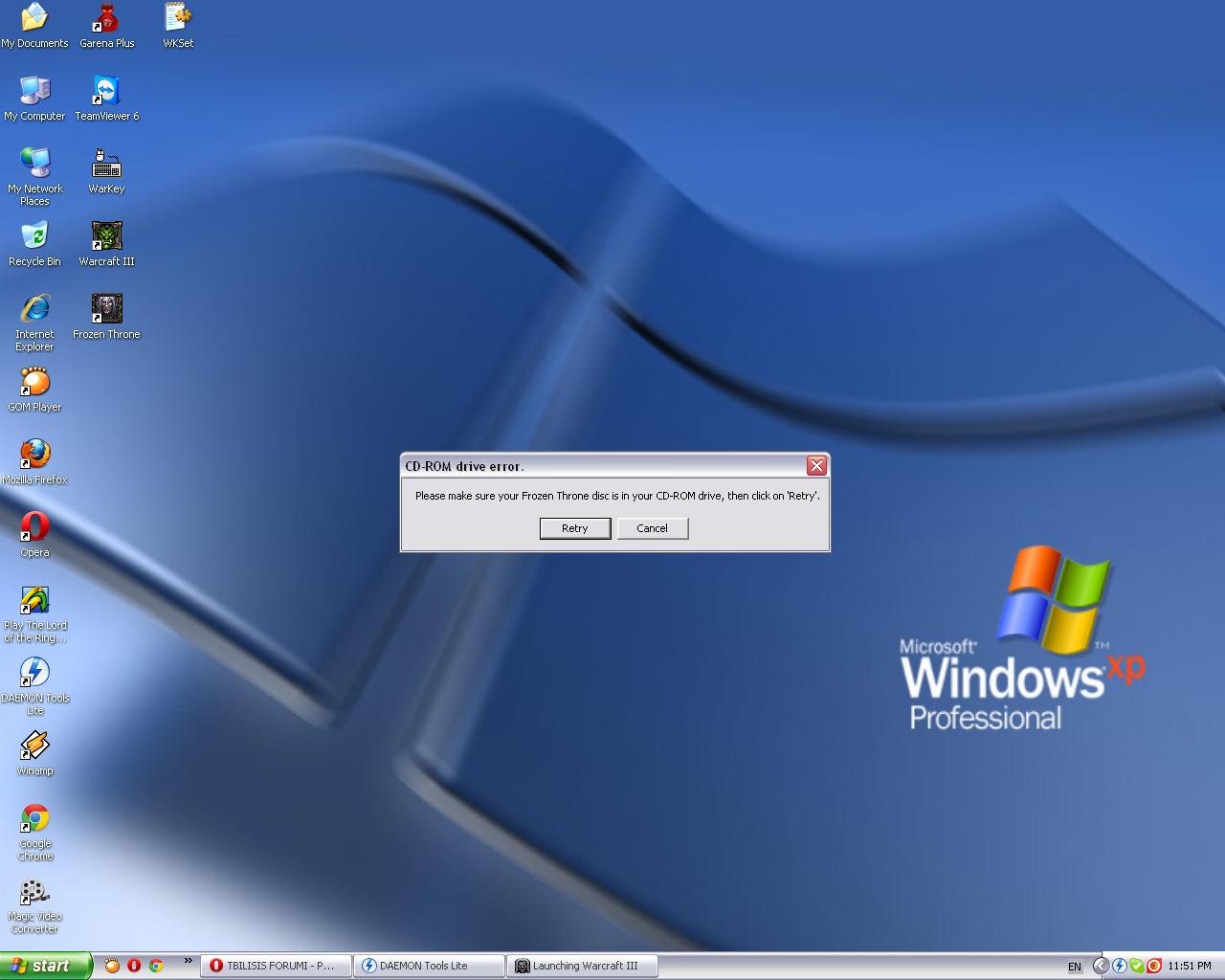This screenshot has width=1225, height=980.
Task: Open the Windows Start menu
Action: point(46,966)
